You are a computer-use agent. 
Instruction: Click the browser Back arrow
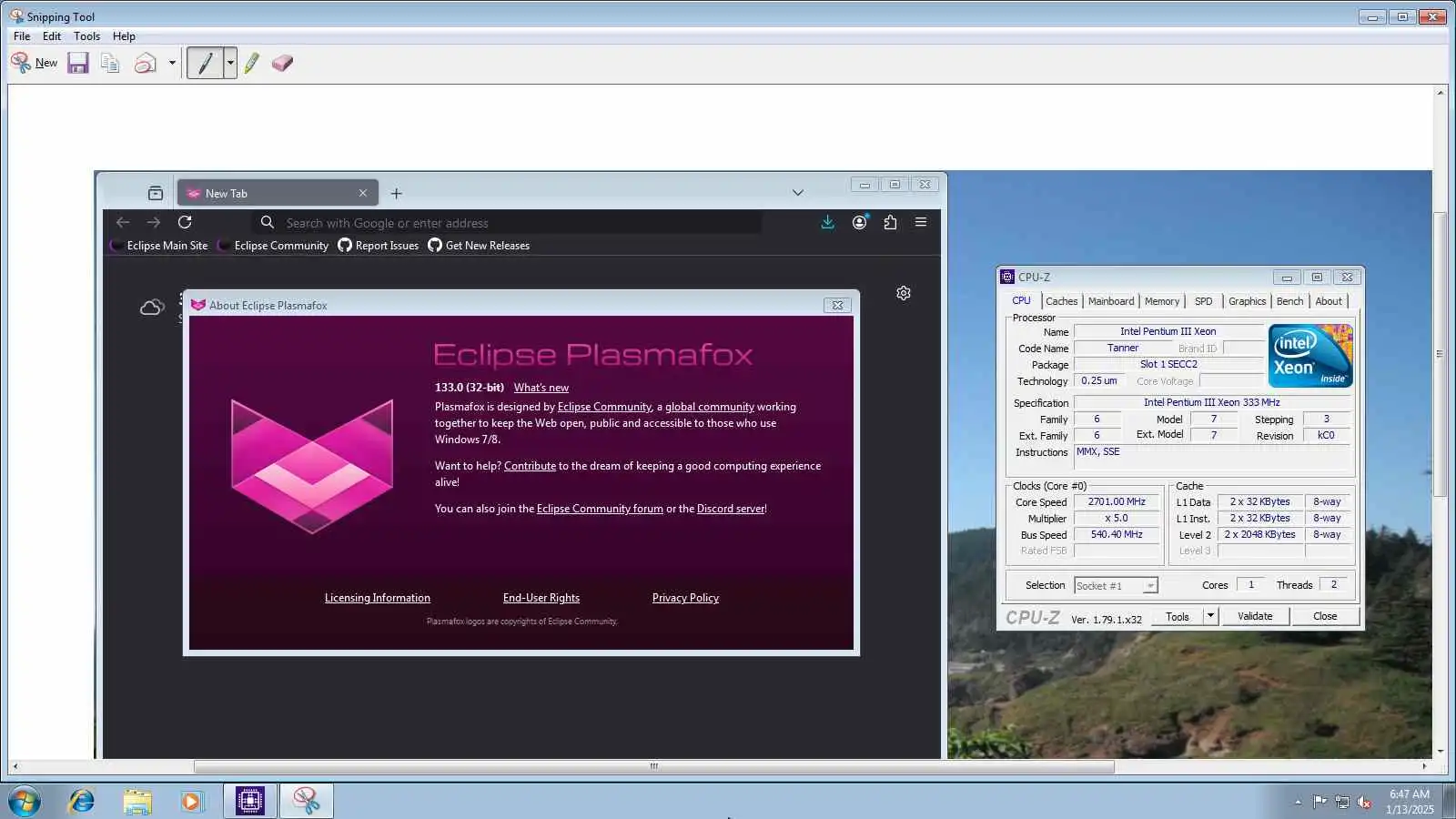click(123, 222)
